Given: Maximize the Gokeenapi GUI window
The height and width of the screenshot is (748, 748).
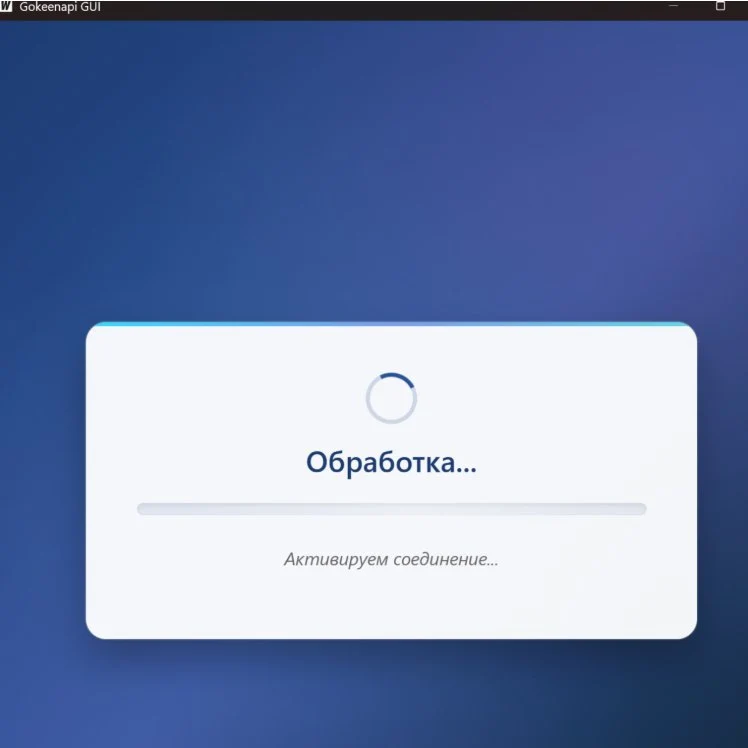Looking at the screenshot, I should pos(720,6).
